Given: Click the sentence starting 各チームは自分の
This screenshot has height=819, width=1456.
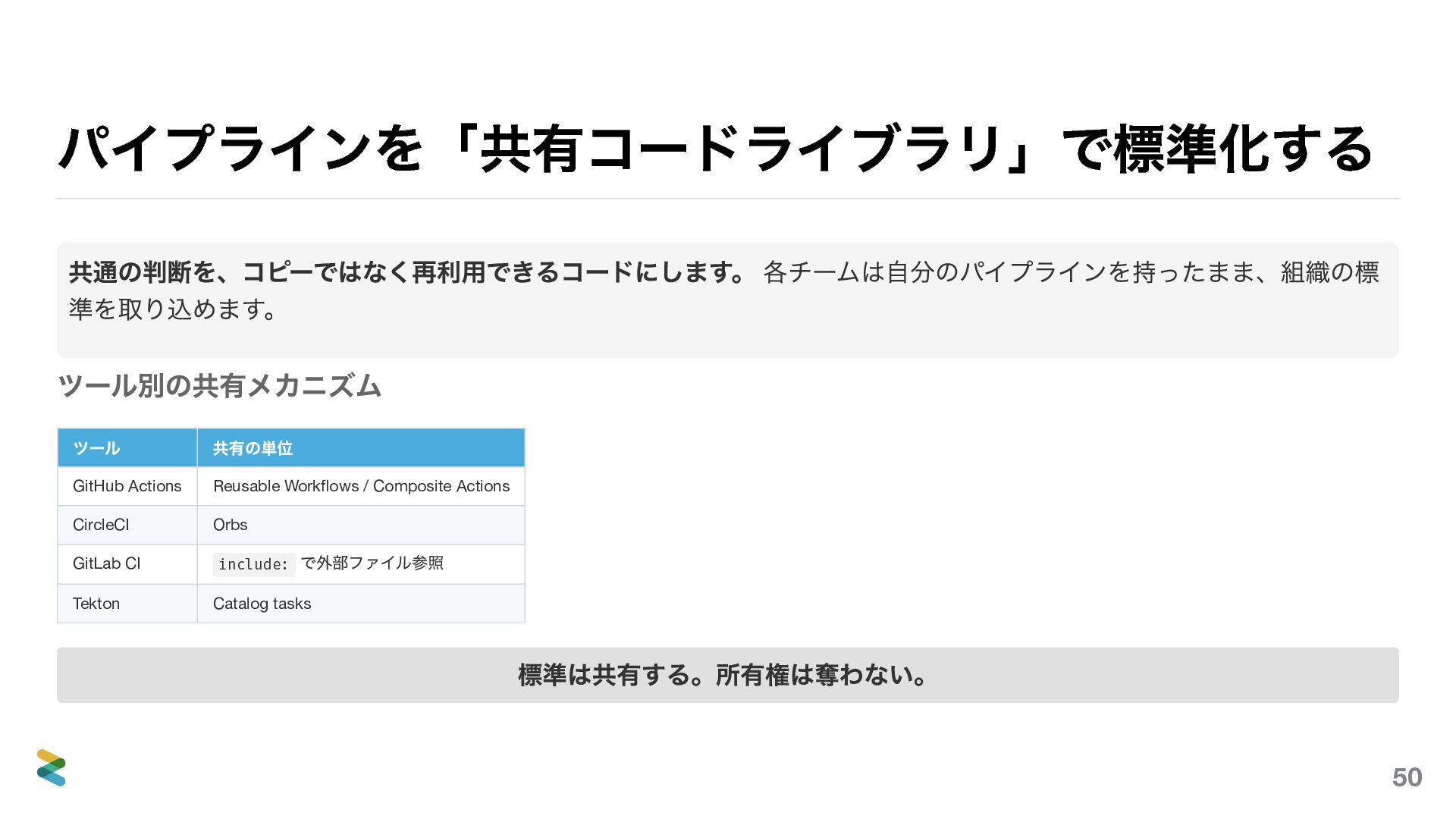Looking at the screenshot, I should coord(1071,272).
